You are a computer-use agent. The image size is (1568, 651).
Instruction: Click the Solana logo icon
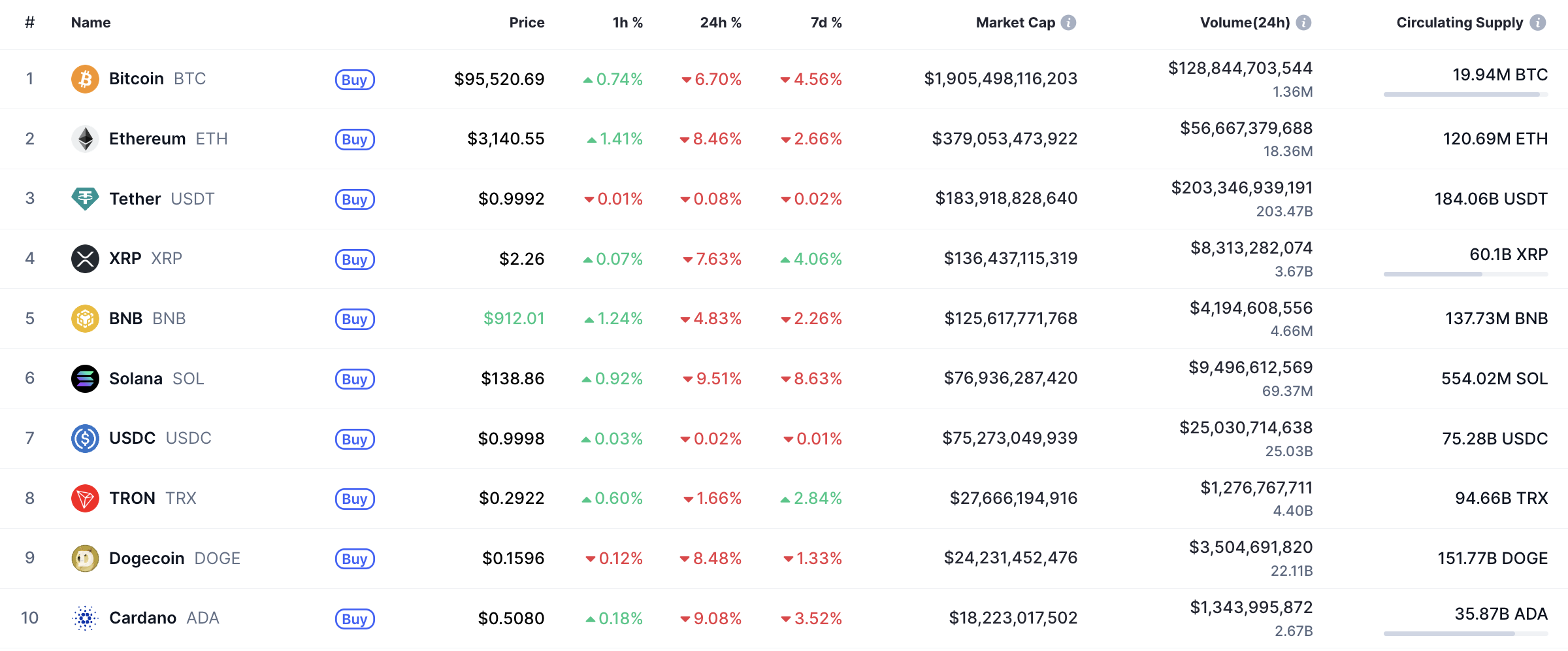pos(85,378)
